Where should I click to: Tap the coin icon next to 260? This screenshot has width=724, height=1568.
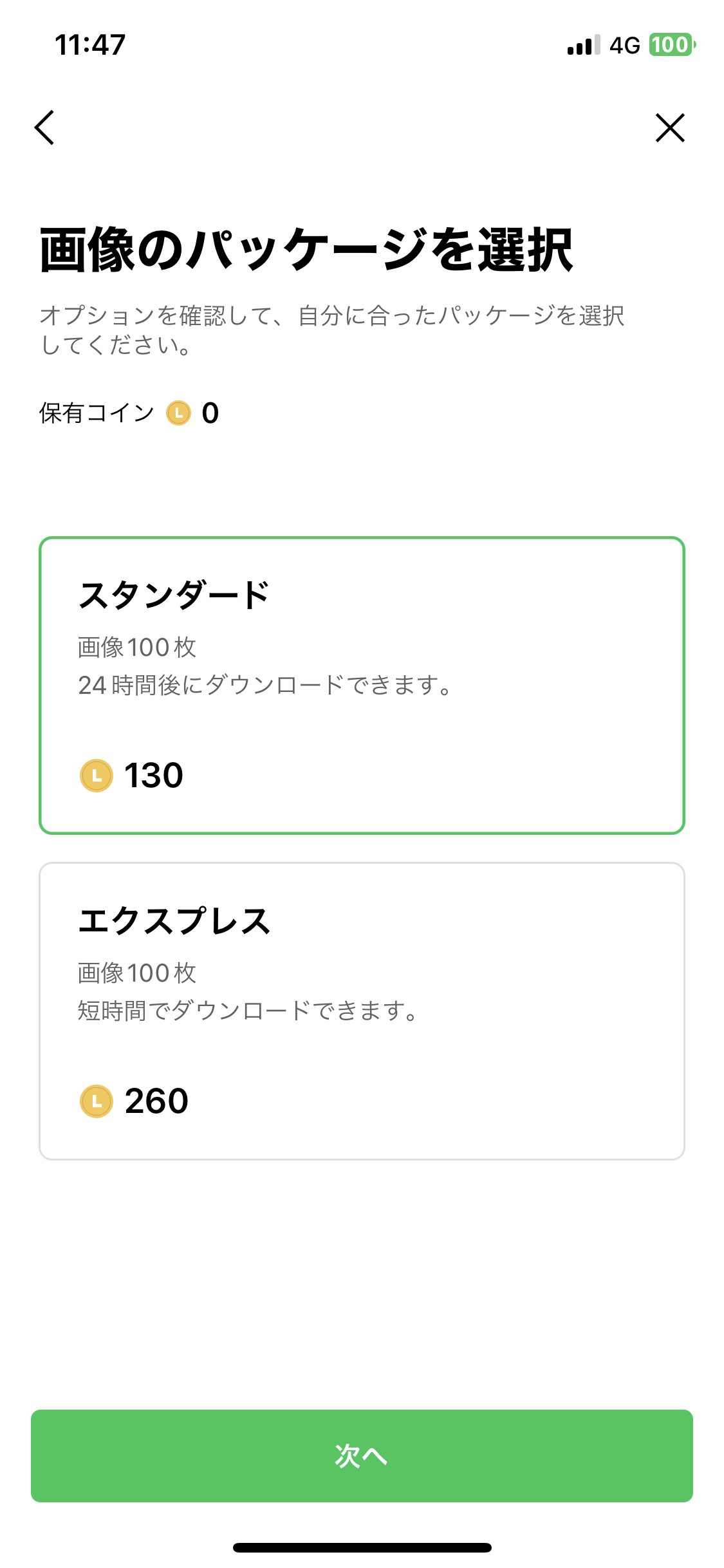97,1101
